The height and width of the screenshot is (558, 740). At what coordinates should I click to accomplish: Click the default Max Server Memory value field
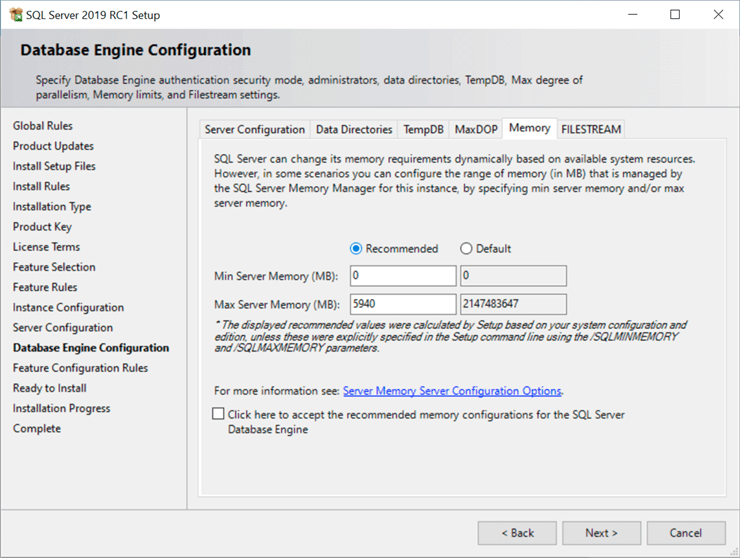pyautogui.click(x=512, y=304)
